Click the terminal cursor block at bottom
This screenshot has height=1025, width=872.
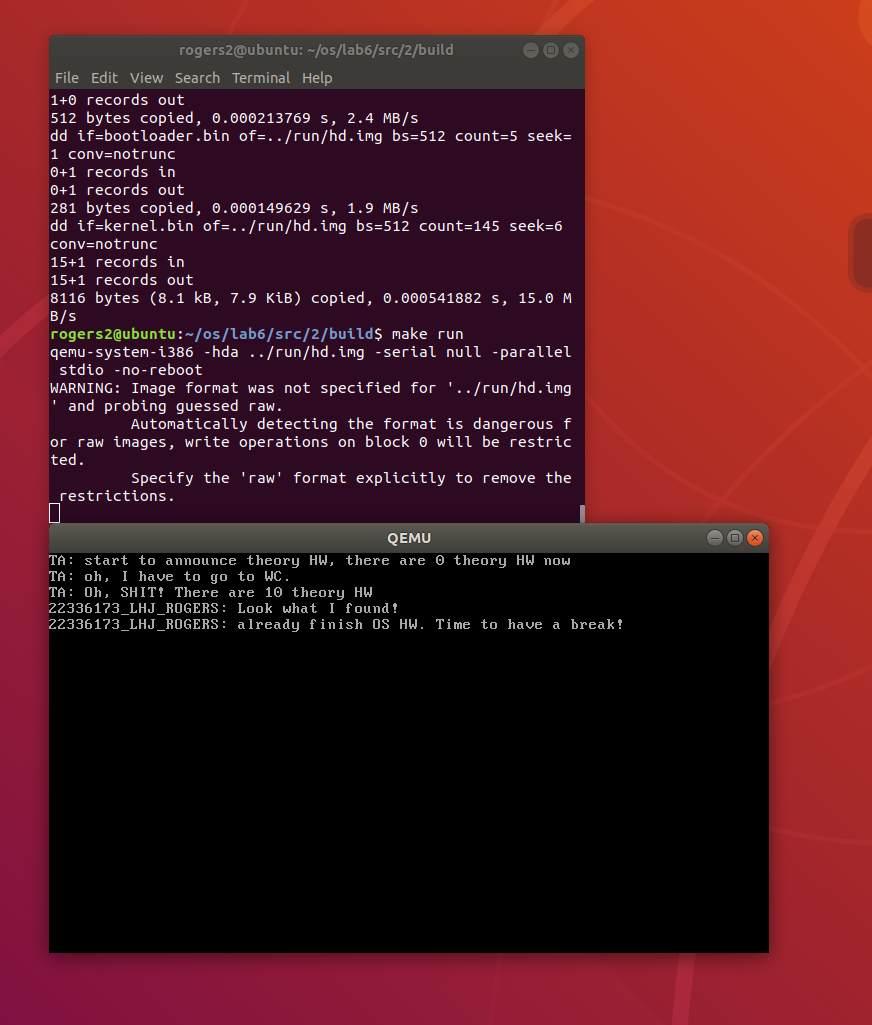click(55, 513)
